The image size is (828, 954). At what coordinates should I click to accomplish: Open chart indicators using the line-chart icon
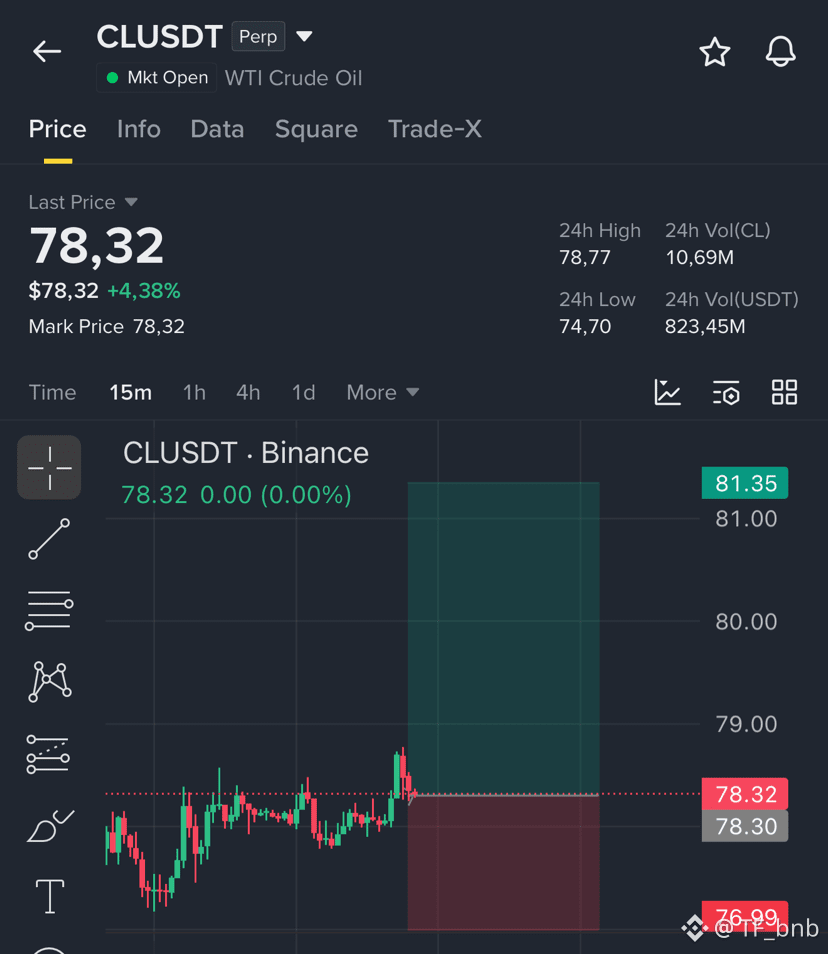(x=667, y=392)
